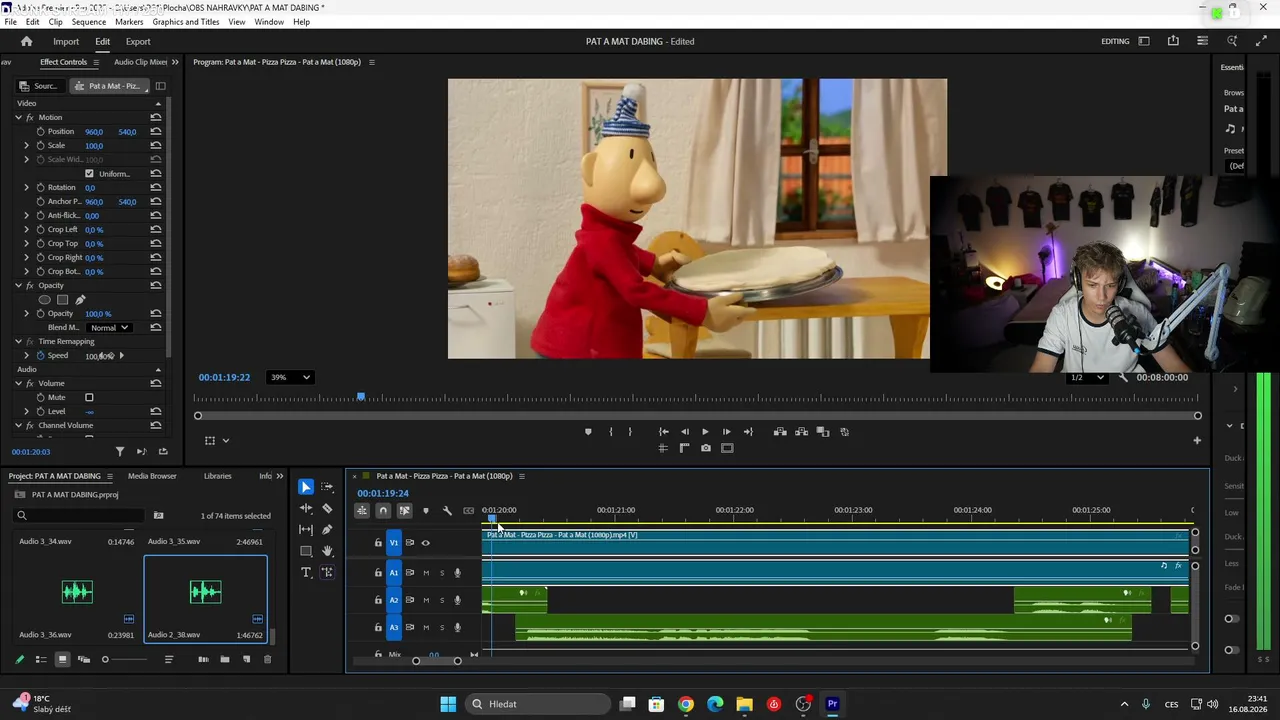Toggle V1 track output eye
This screenshot has height=720, width=1280.
(426, 543)
